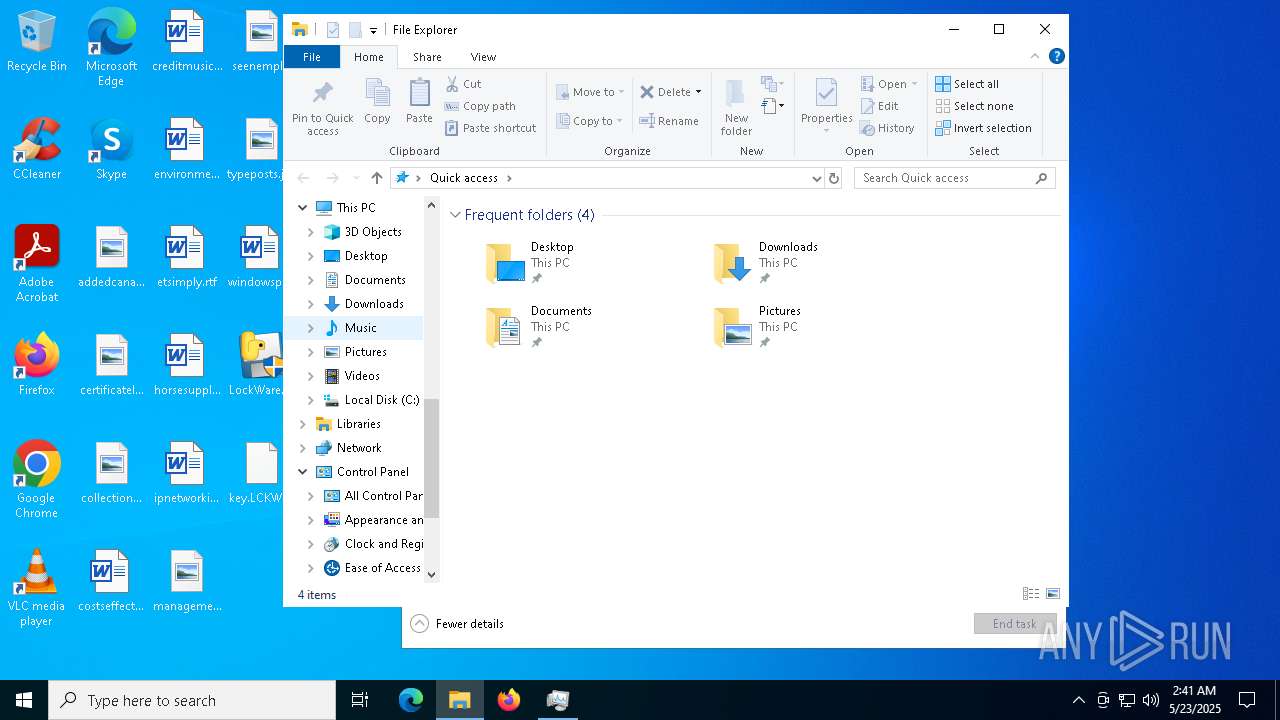This screenshot has width=1280, height=720.
Task: Open Firefox from the taskbar
Action: click(509, 700)
